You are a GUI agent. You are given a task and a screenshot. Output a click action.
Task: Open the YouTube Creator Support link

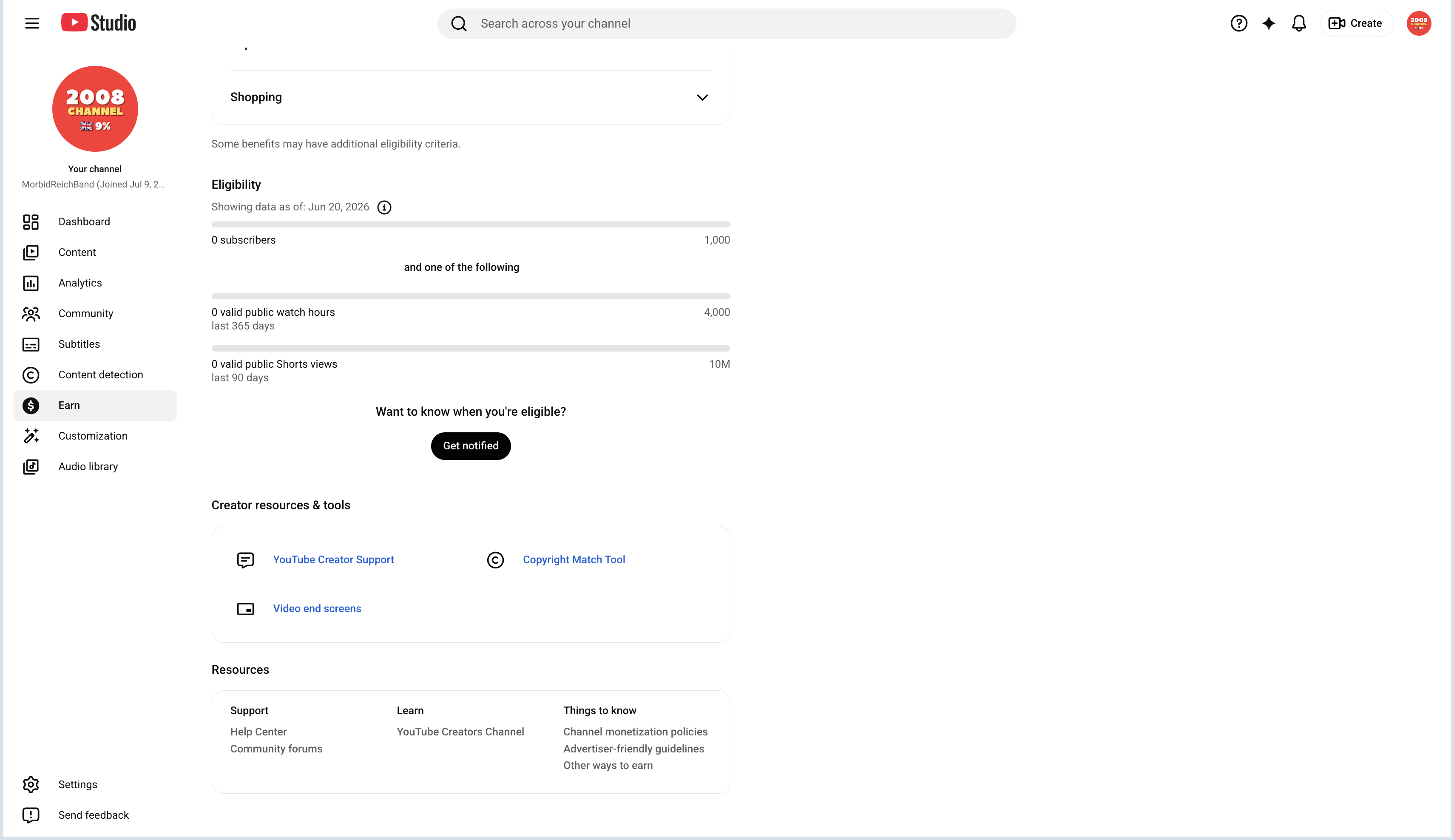point(333,559)
